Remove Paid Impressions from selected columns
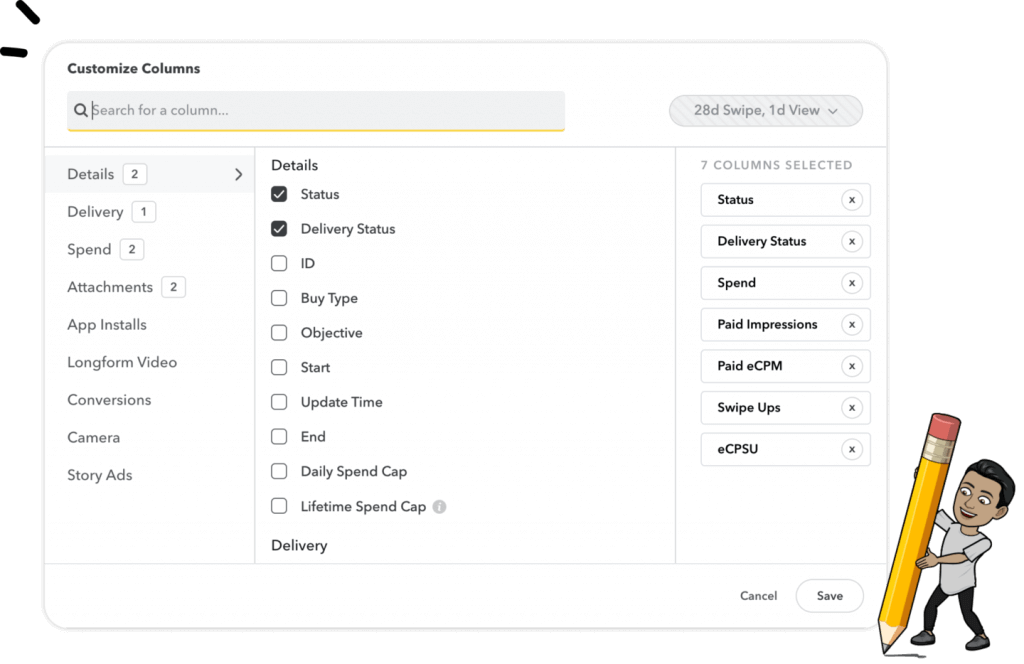 pos(852,324)
